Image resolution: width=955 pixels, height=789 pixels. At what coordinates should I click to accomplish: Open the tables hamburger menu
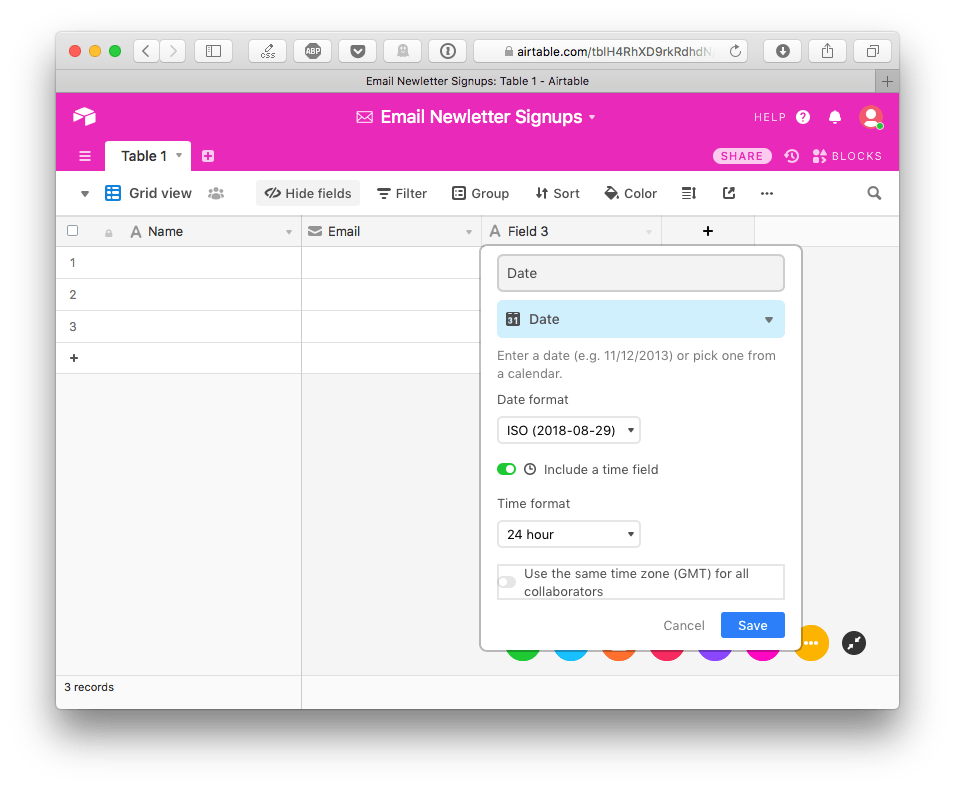pyautogui.click(x=85, y=156)
